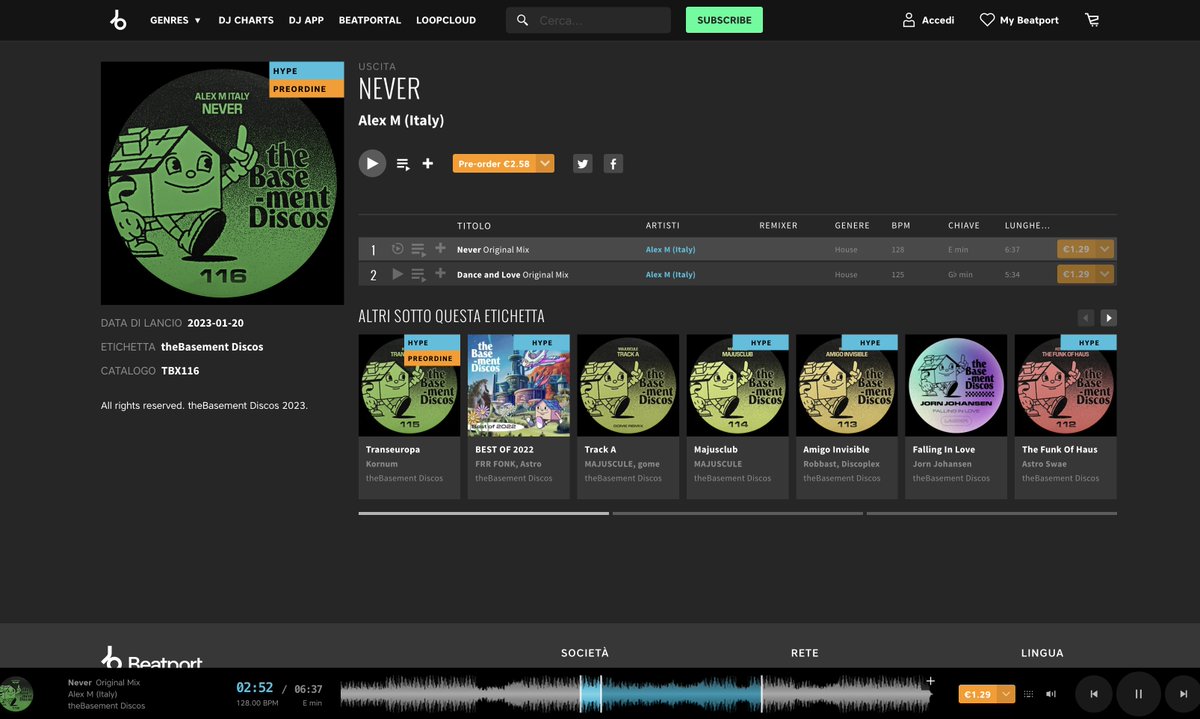
Task: Open Loopcloud menu item
Action: coord(446,20)
